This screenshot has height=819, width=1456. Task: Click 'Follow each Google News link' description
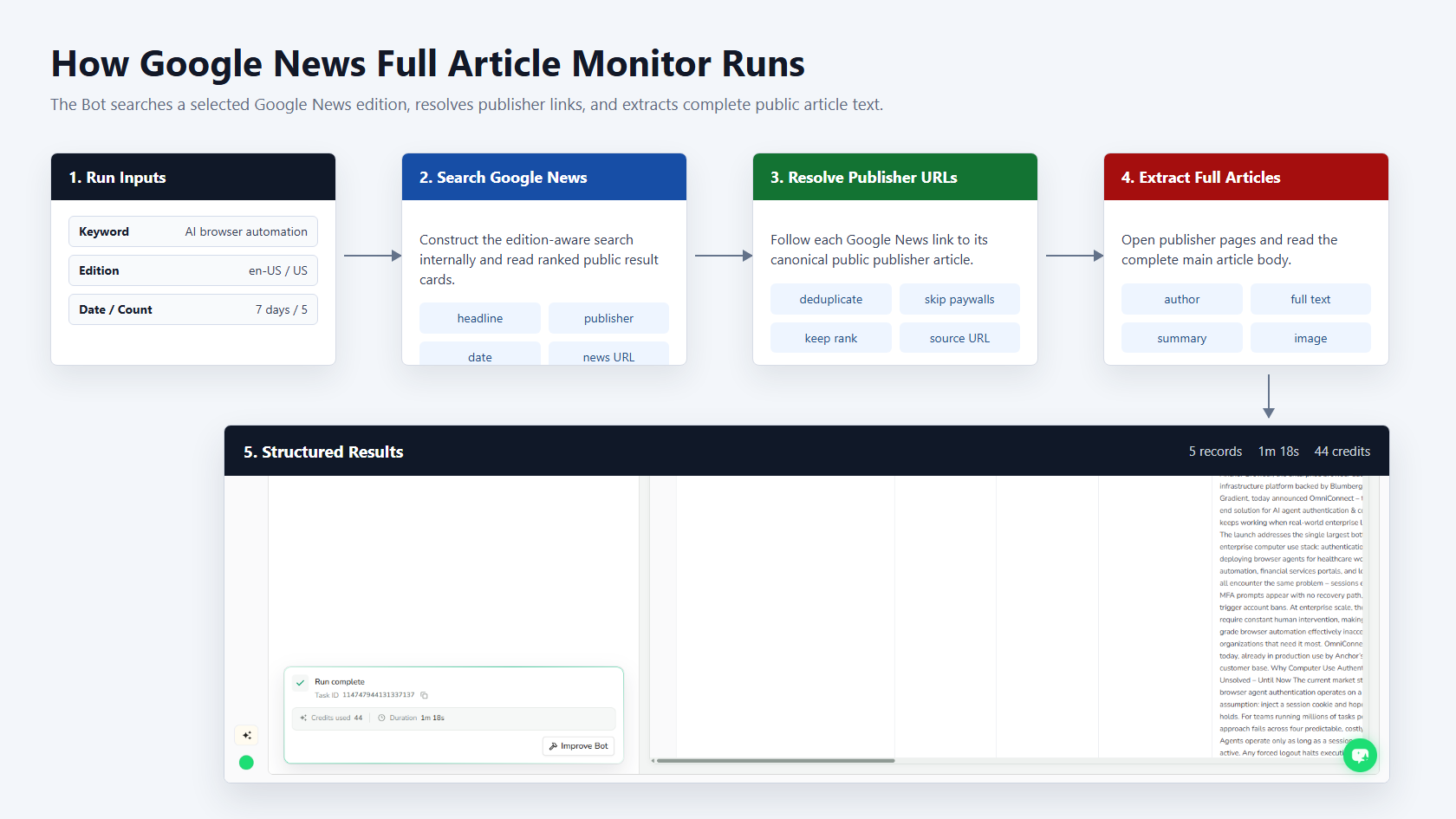879,250
